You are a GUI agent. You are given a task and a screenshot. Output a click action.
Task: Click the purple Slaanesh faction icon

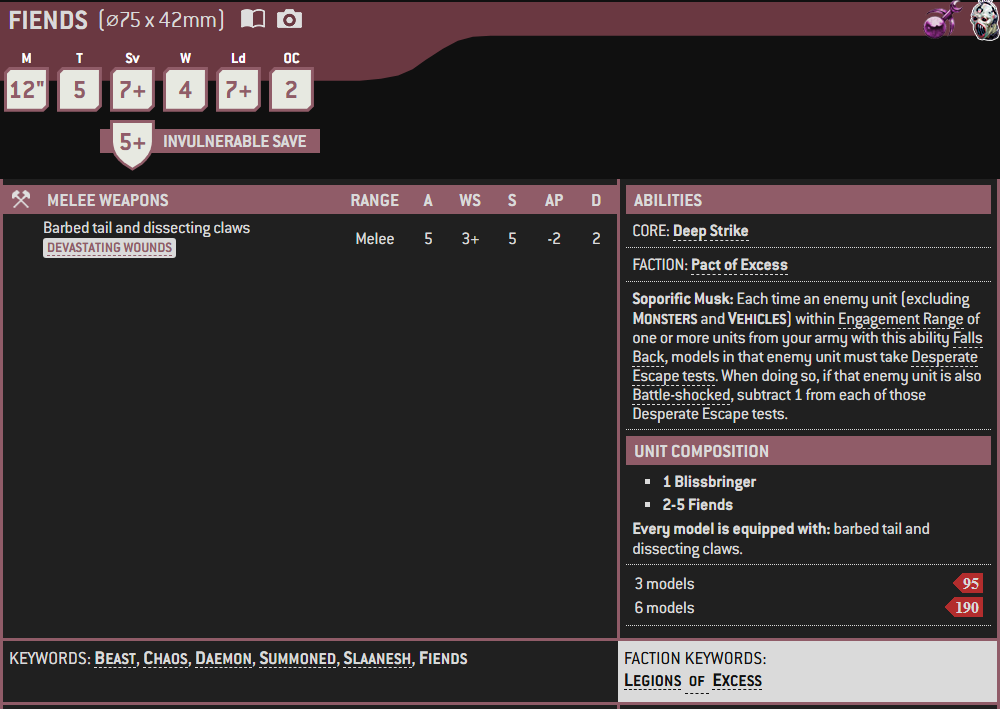click(942, 20)
